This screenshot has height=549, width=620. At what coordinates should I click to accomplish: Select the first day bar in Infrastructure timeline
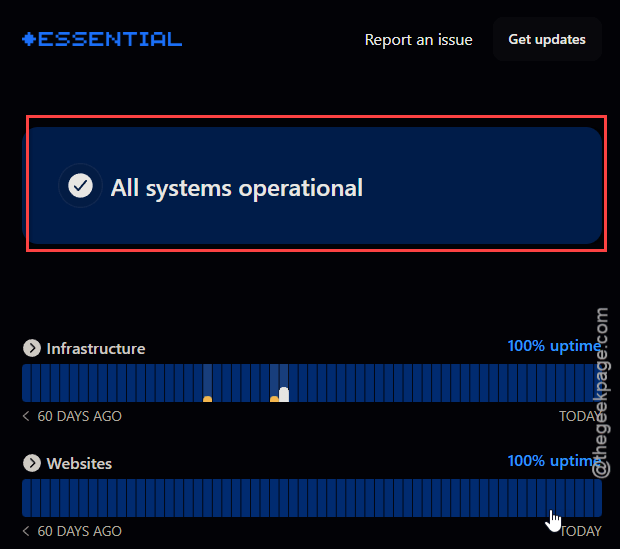(x=26, y=383)
